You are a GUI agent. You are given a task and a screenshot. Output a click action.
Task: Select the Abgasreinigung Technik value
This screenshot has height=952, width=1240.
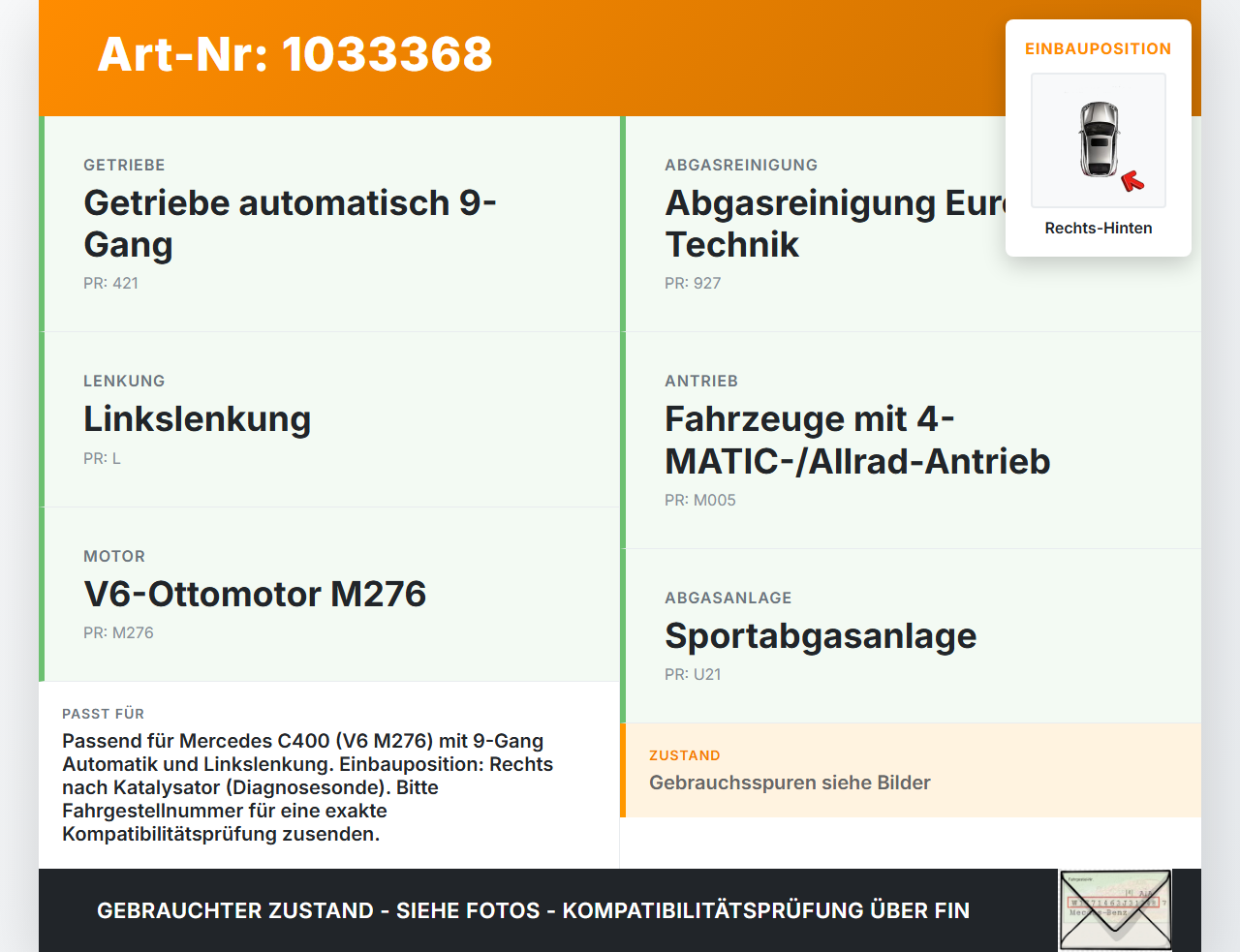(835, 224)
